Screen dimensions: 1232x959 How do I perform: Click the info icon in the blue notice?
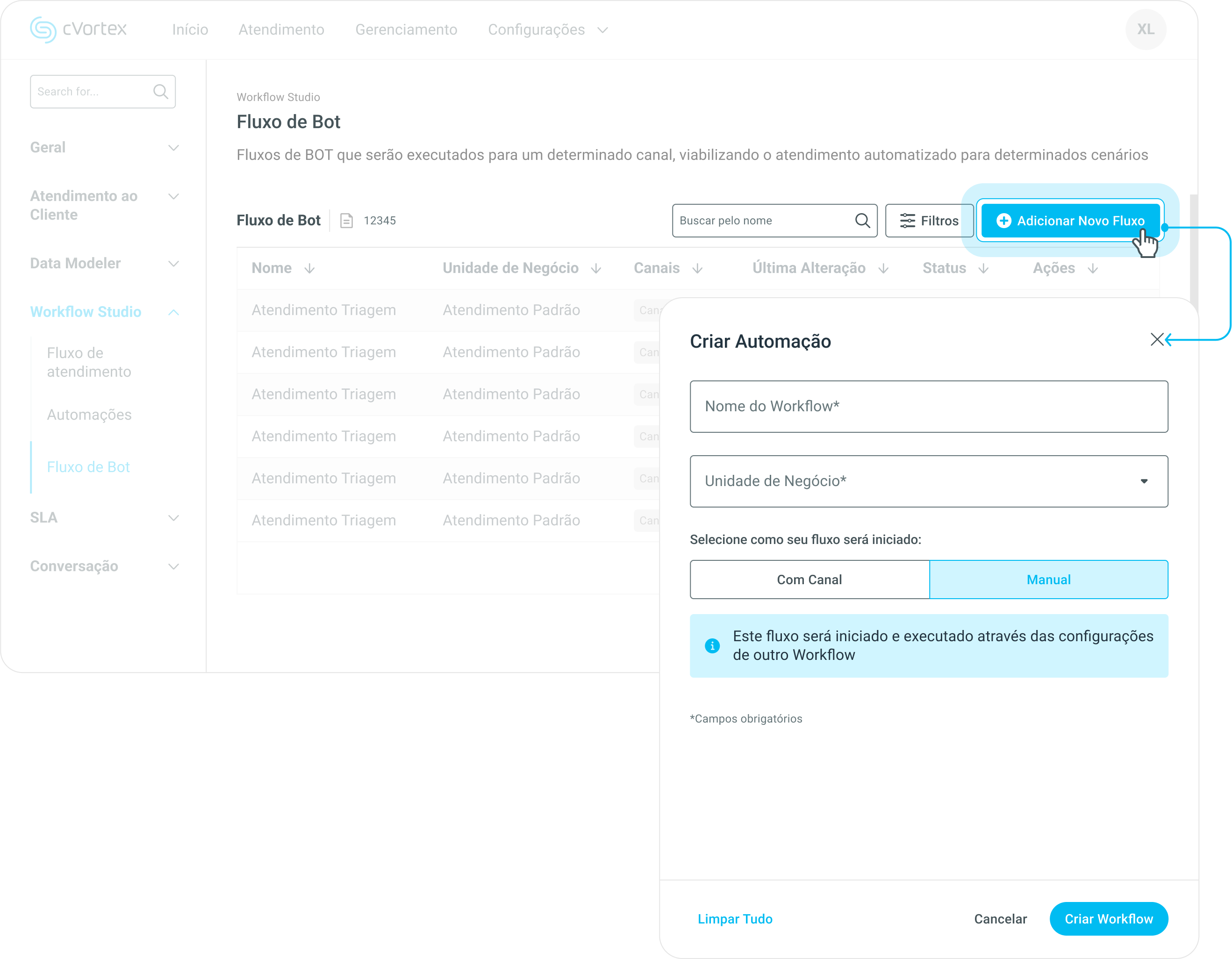tap(712, 645)
